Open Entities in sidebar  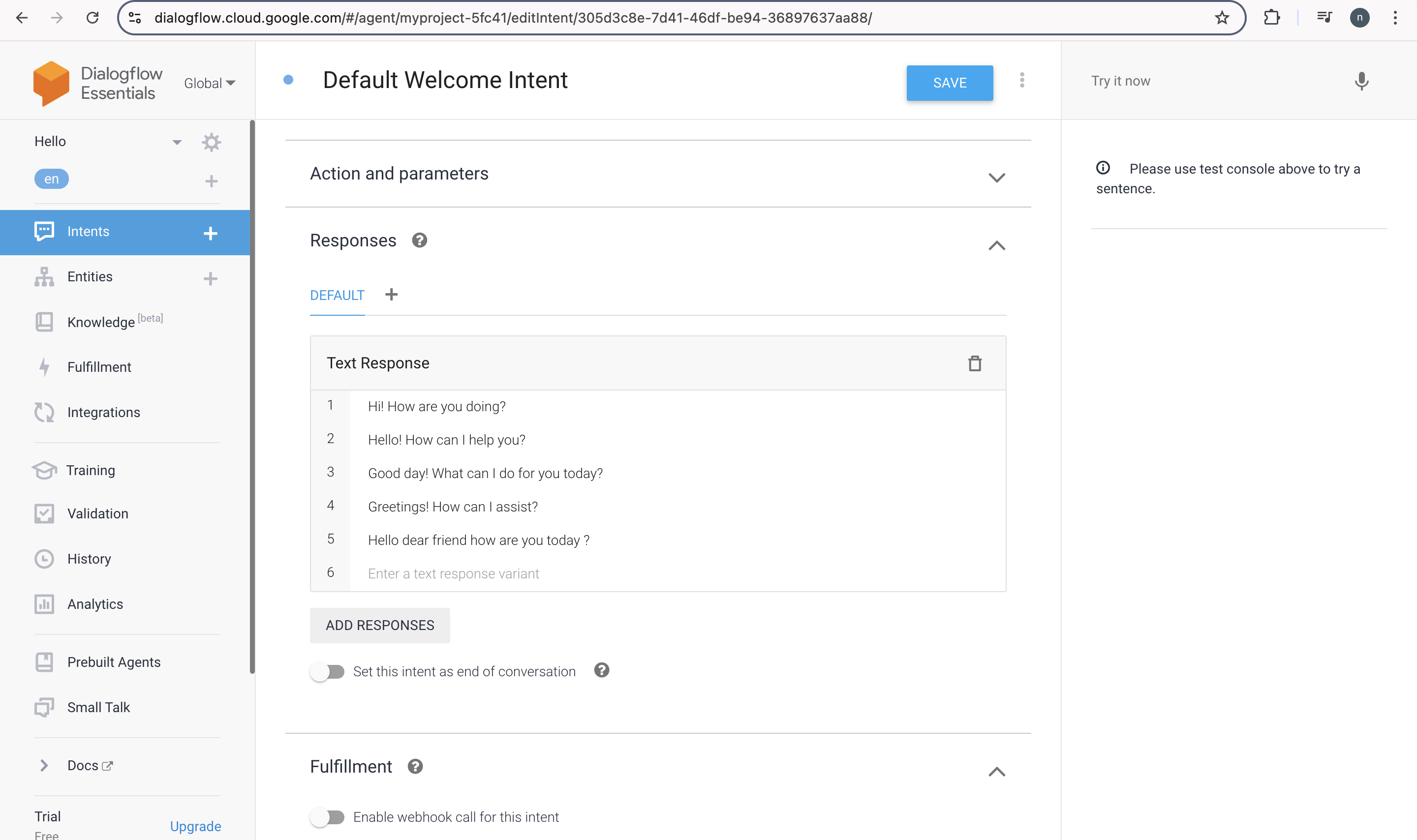(x=90, y=277)
